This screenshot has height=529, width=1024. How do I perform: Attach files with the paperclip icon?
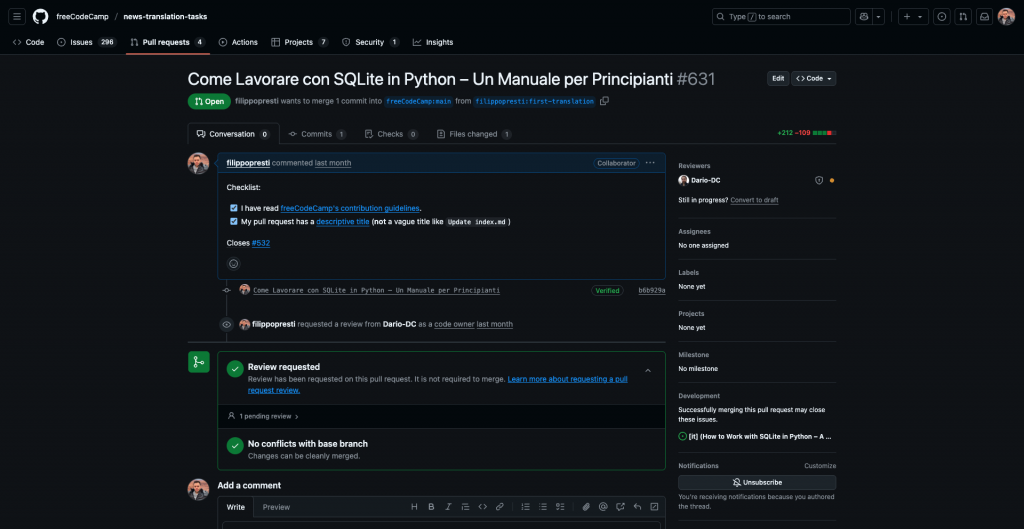coord(586,507)
